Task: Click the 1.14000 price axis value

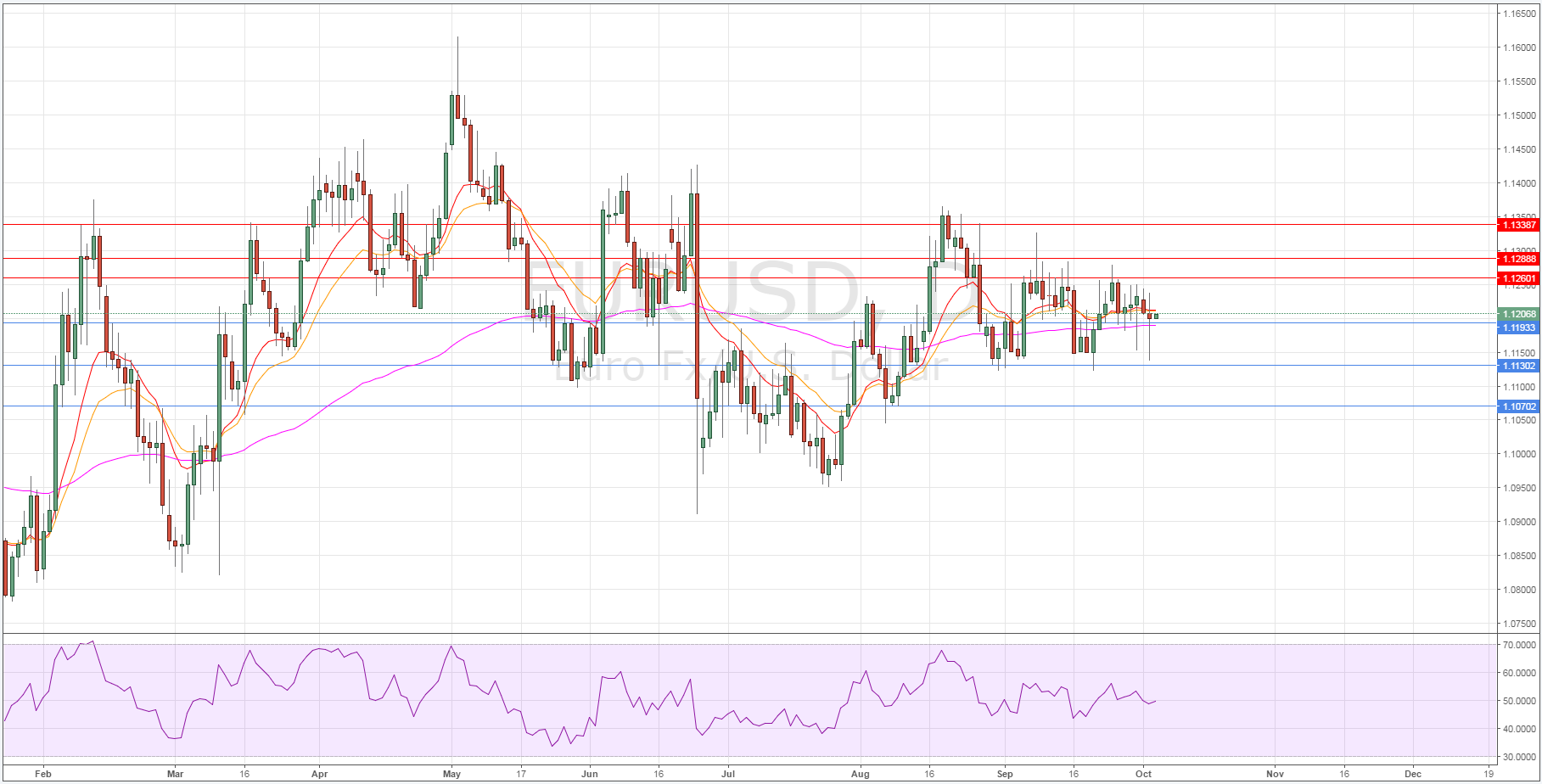Action: coord(1520,183)
